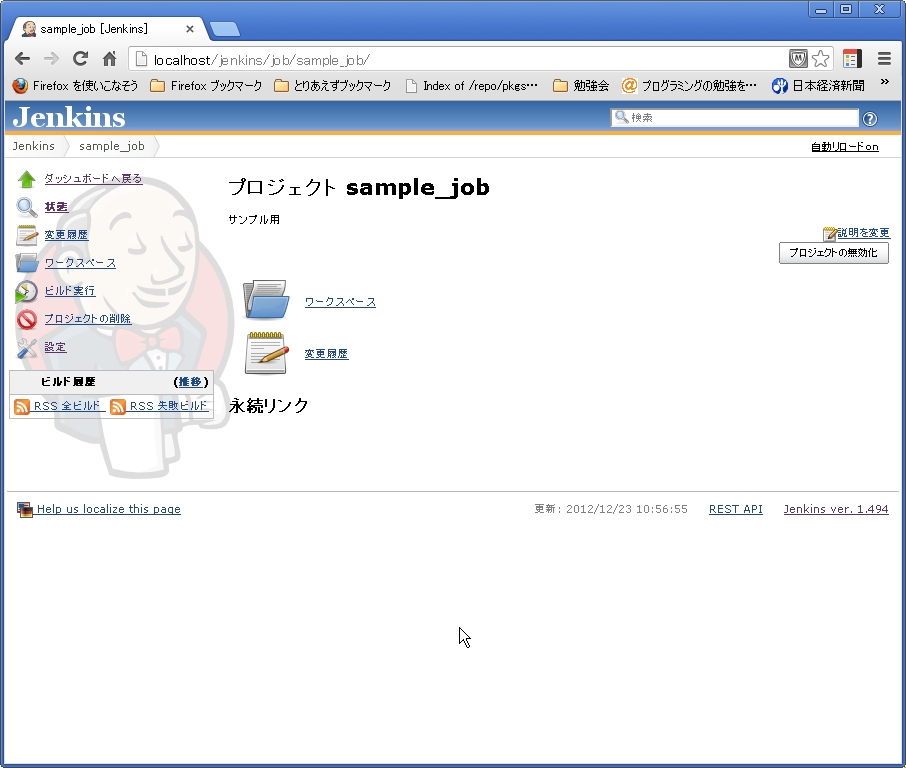906x768 pixels.
Task: Open とりあえずブックマーク folder
Action: [x=333, y=86]
